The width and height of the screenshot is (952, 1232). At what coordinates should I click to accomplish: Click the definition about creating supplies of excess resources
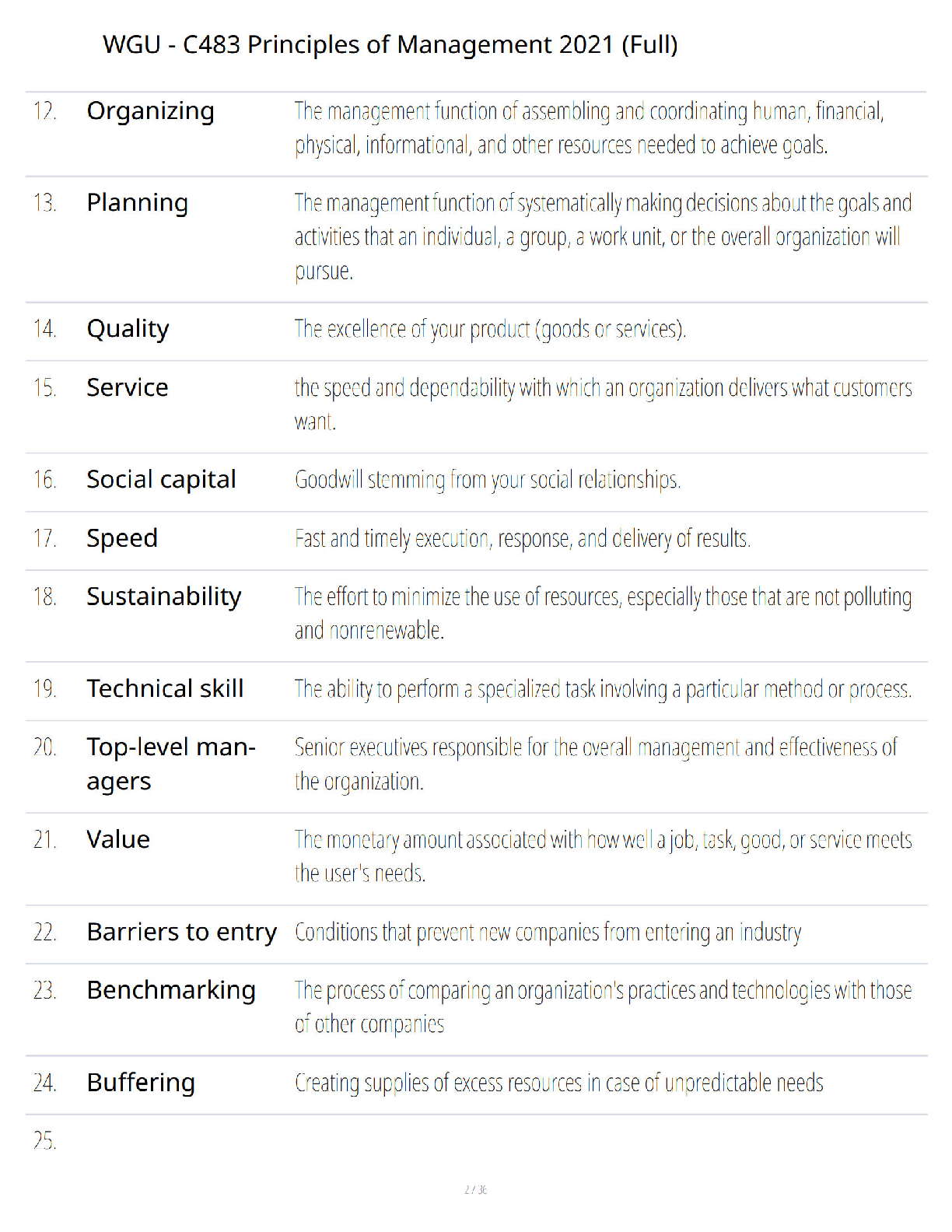558,1083
